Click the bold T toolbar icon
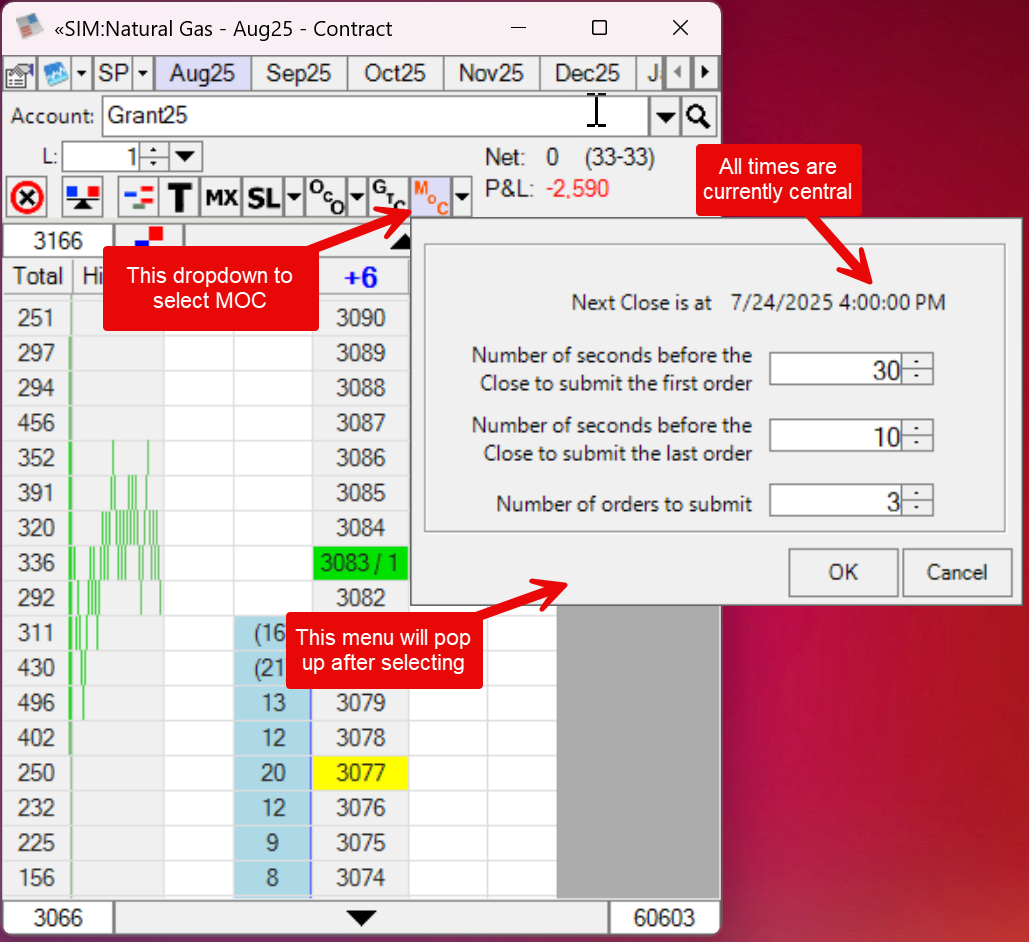This screenshot has width=1029, height=942. (180, 198)
